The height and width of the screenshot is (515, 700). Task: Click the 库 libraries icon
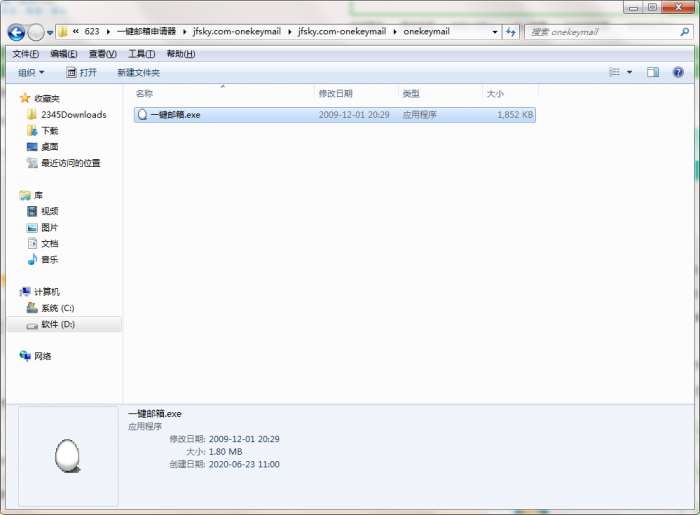point(25,195)
